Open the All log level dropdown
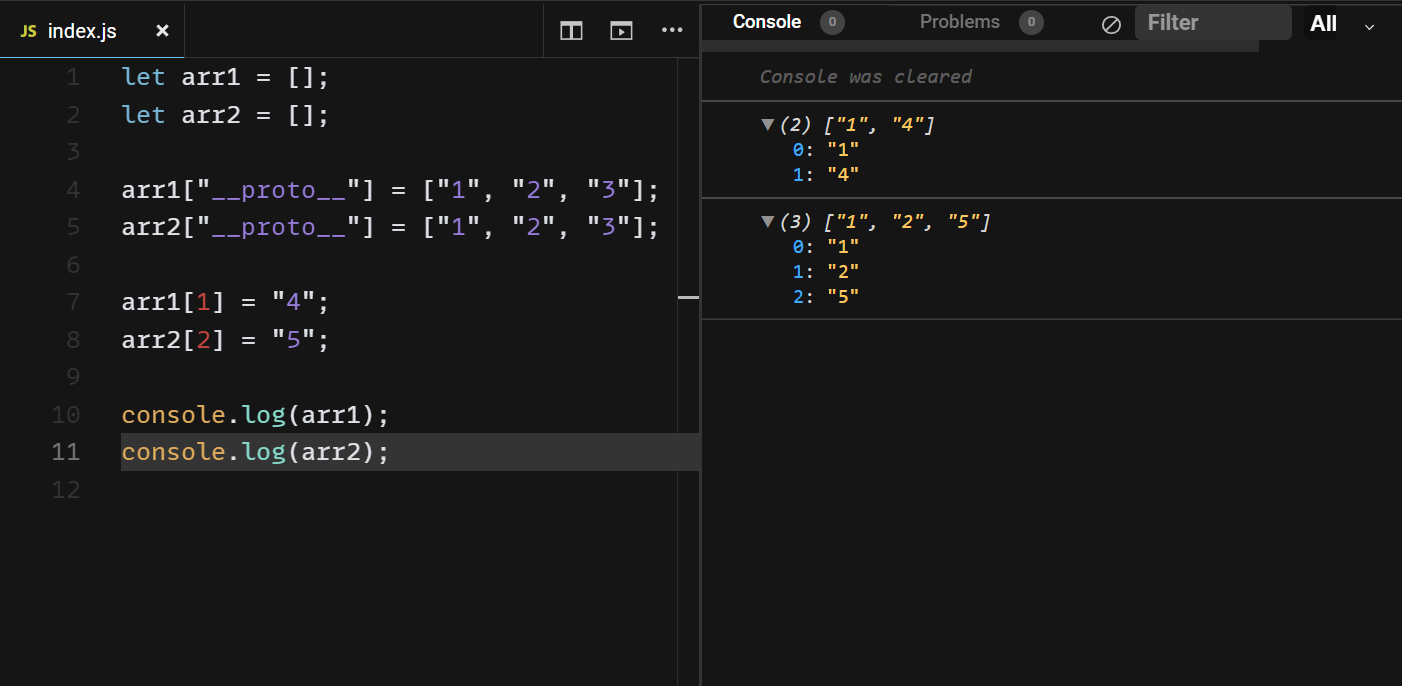This screenshot has height=686, width=1402. (1323, 23)
